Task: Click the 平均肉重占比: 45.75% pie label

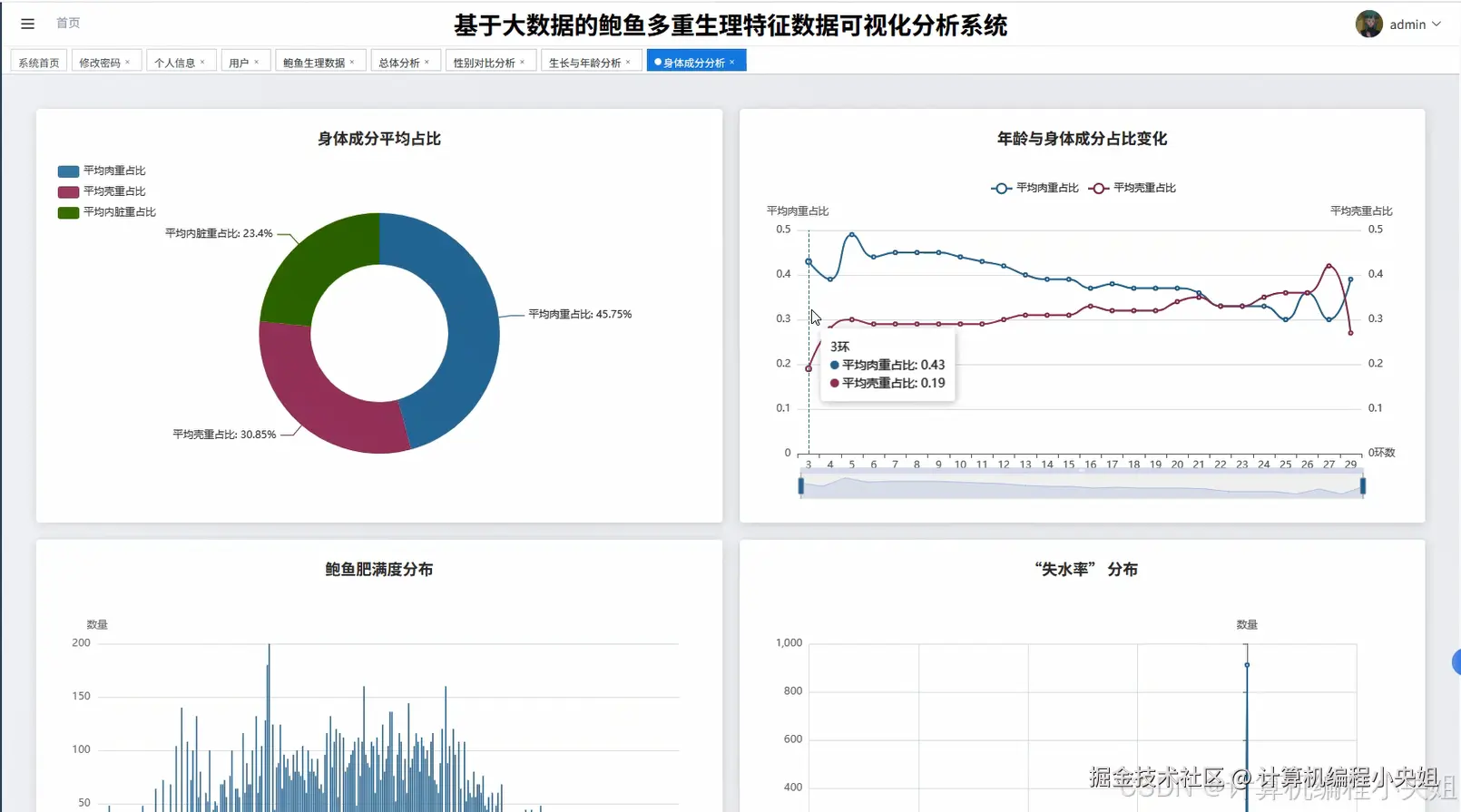Action: coord(580,314)
